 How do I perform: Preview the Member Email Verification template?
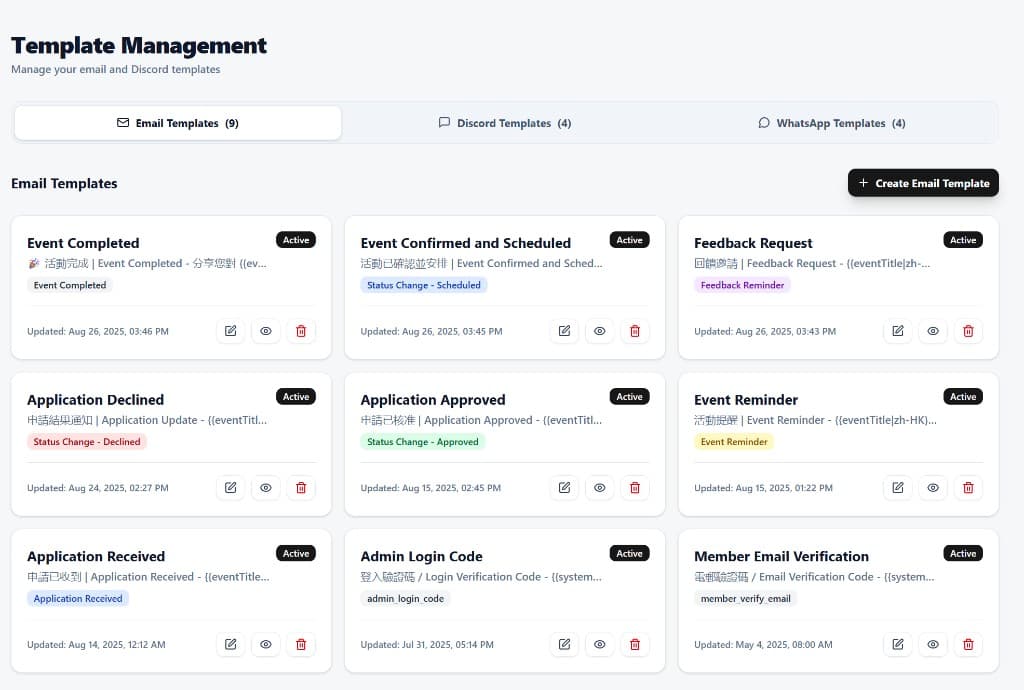[933, 644]
